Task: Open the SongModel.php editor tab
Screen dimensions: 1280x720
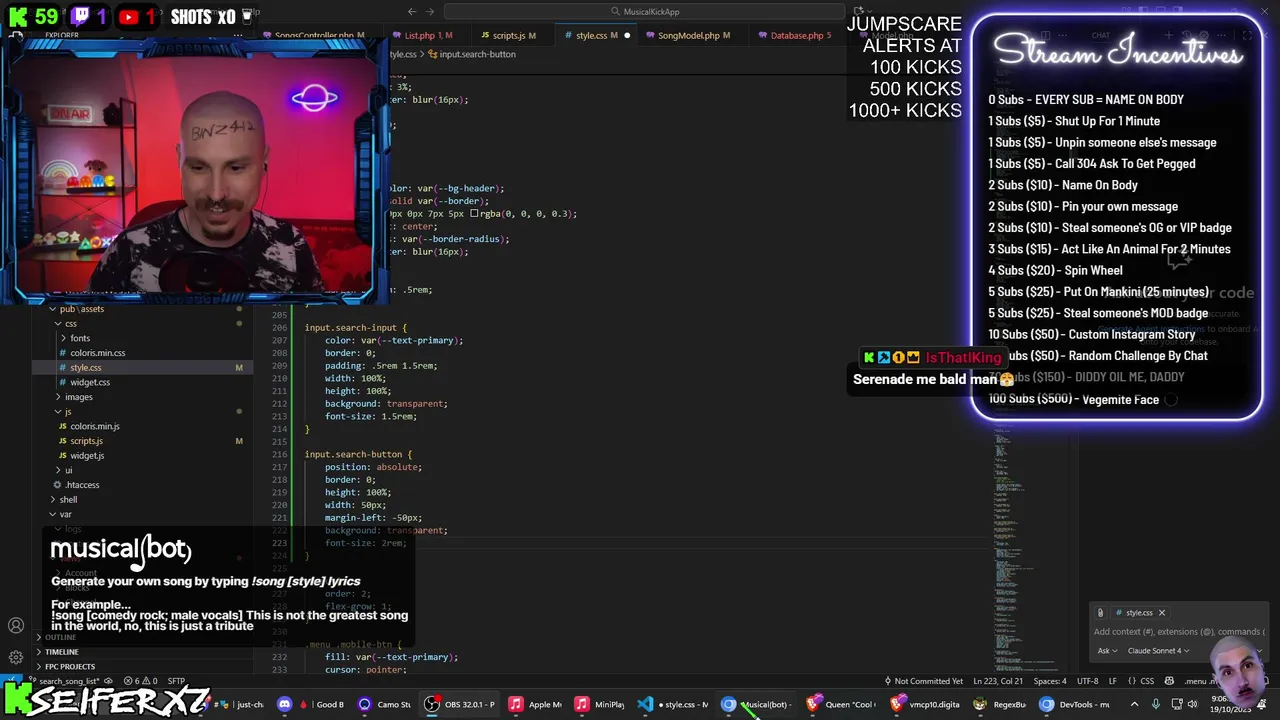Action: pyautogui.click(x=692, y=35)
